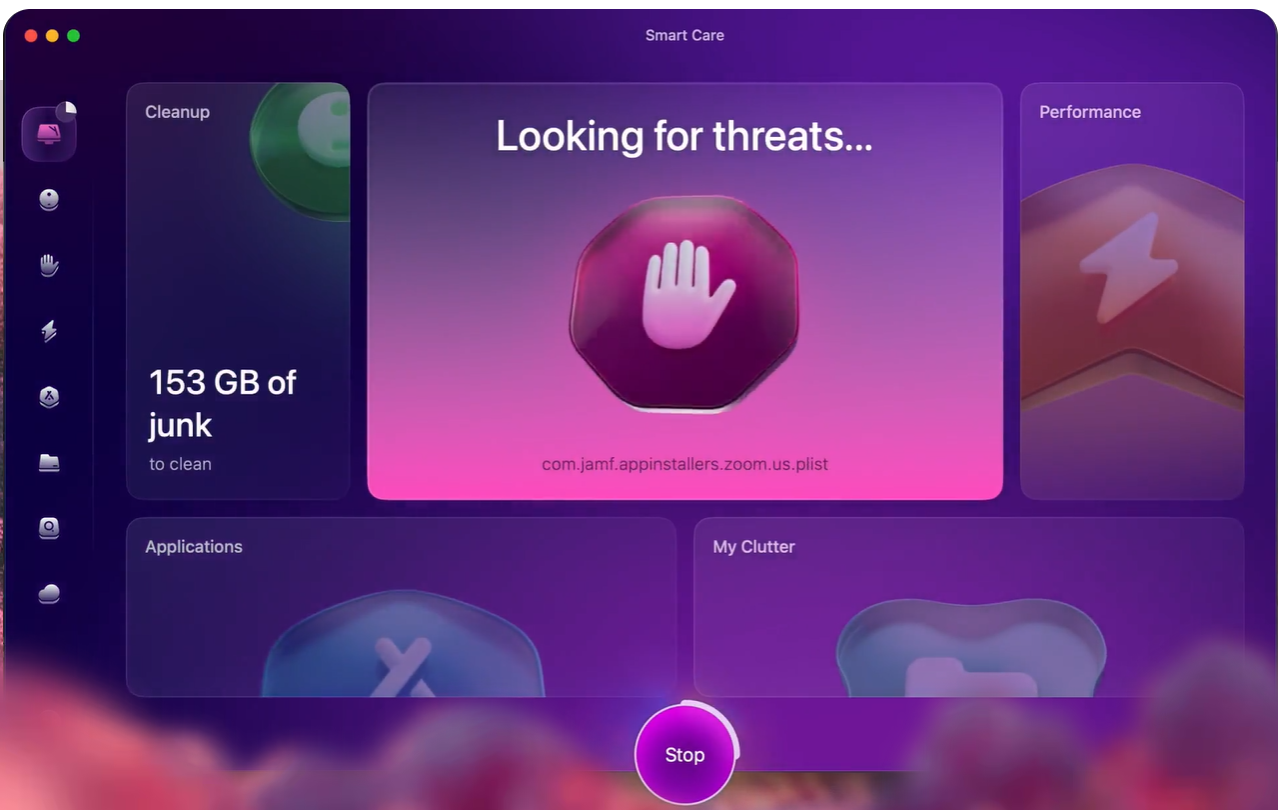Select the Performance lightning sidebar icon
Viewport: 1278px width, 810px height.
click(x=49, y=331)
